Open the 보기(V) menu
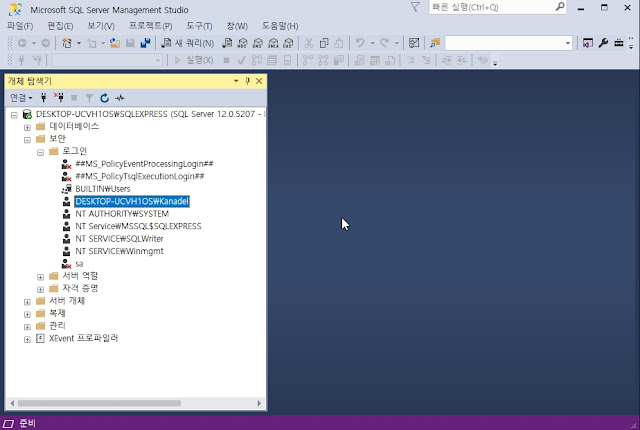640x430 pixels. [x=101, y=26]
